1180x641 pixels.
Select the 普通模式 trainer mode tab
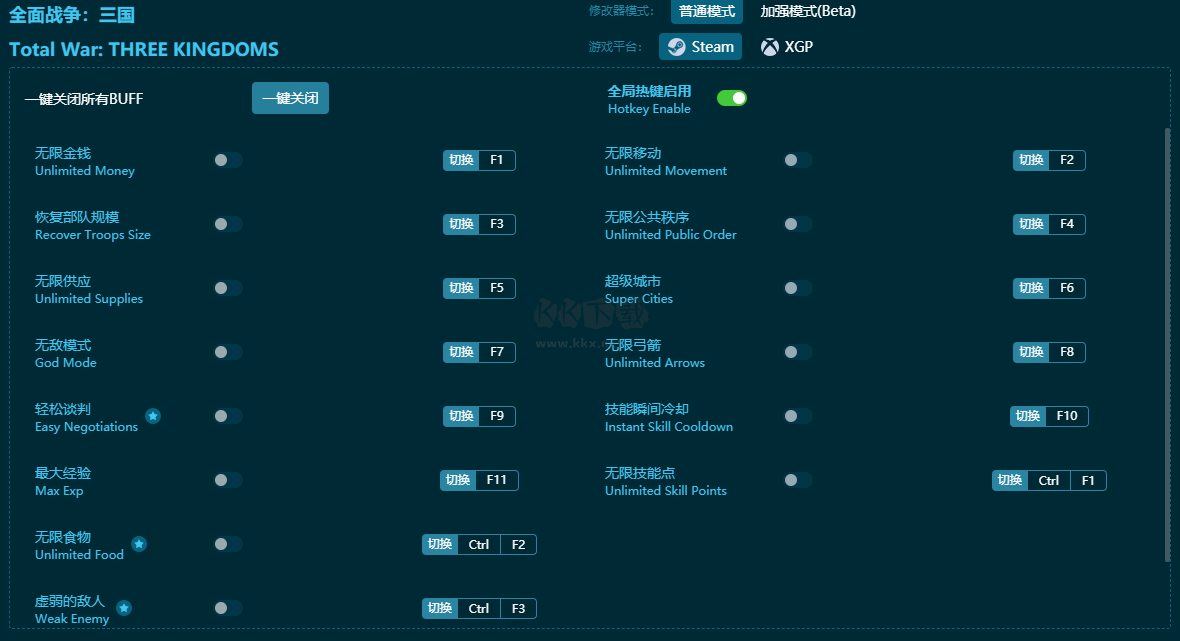tap(707, 11)
